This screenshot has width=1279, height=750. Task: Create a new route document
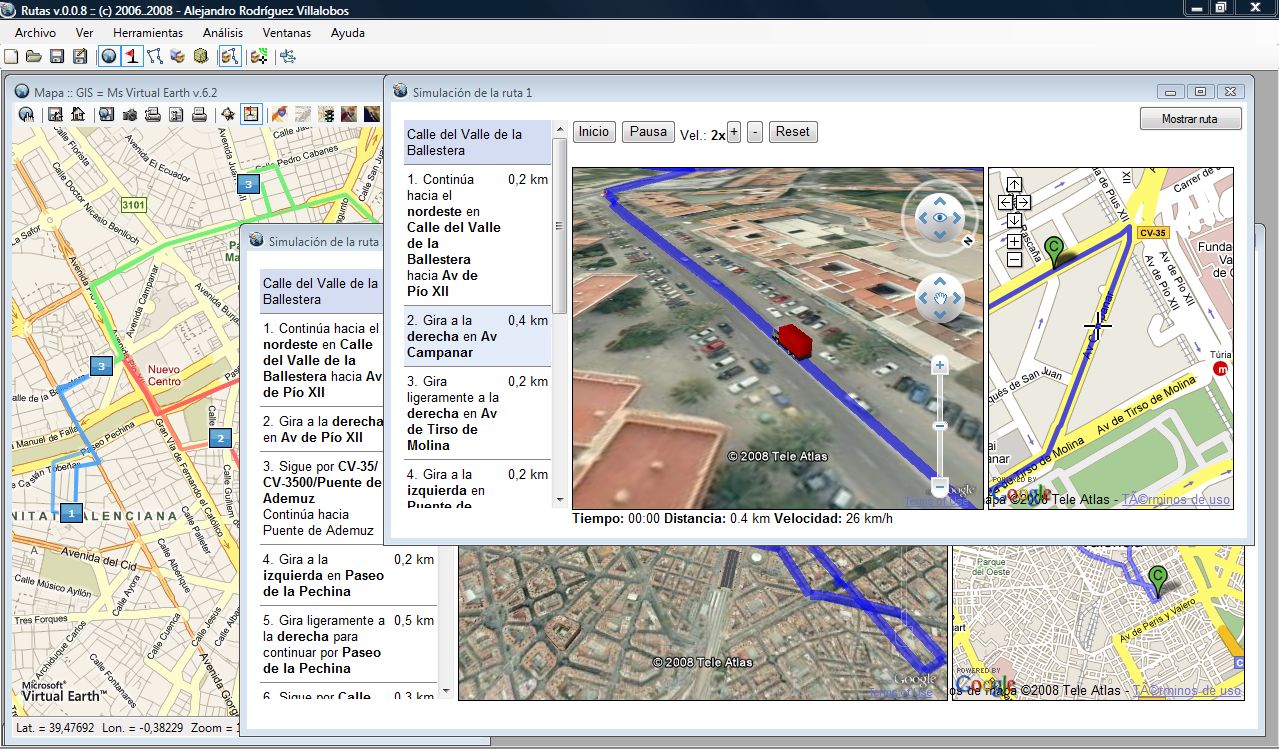[x=12, y=57]
